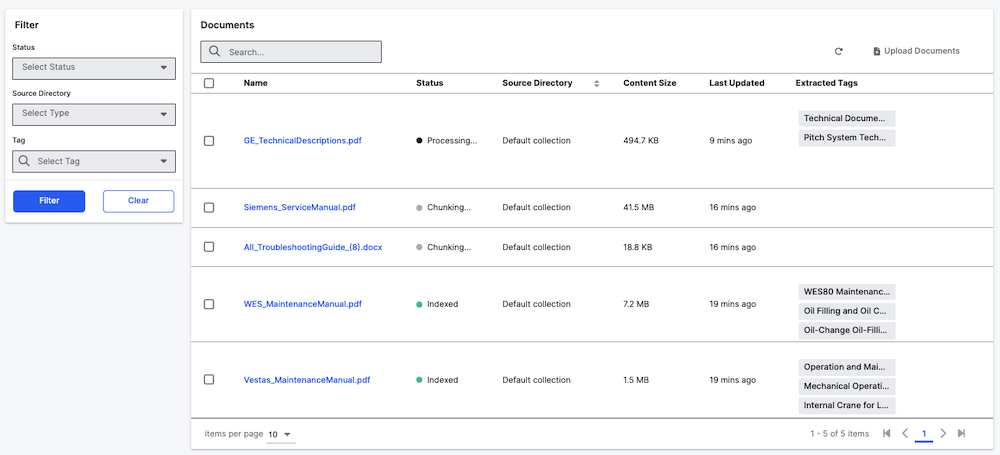Screen dimensions: 1000x455
Task: Sort by Source Directory arrows icon
Action: (x=597, y=84)
